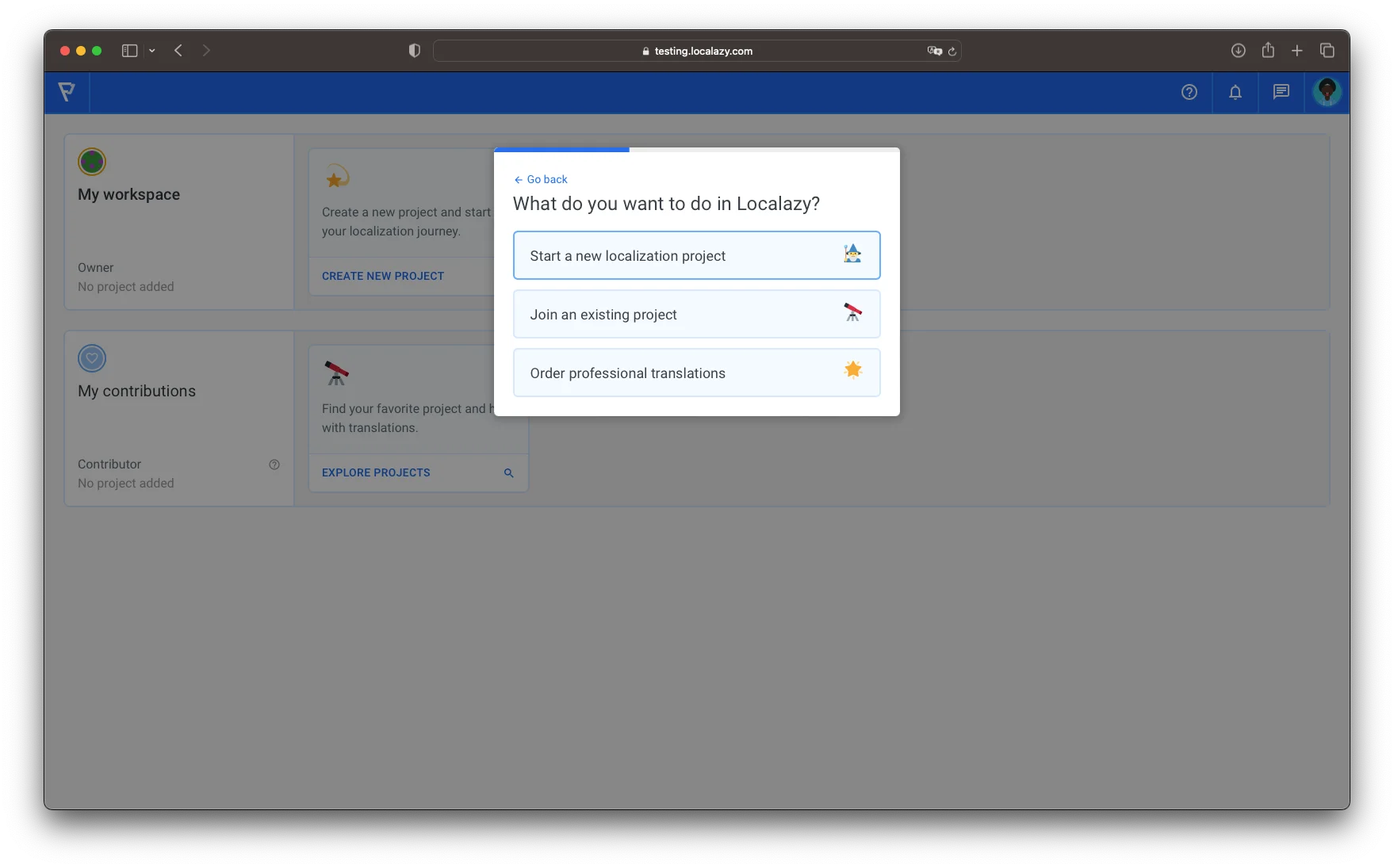
Task: Open the help question mark icon
Action: [1189, 92]
